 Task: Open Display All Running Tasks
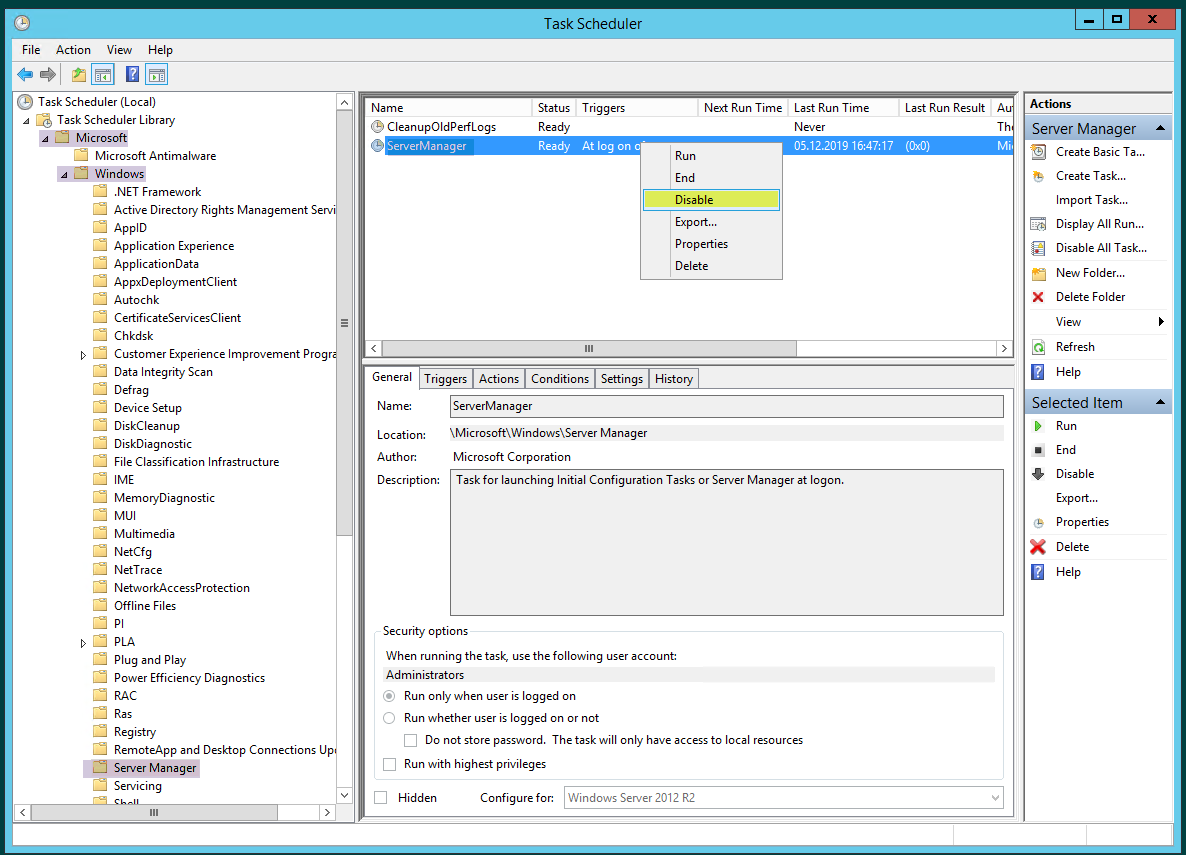(x=1098, y=223)
